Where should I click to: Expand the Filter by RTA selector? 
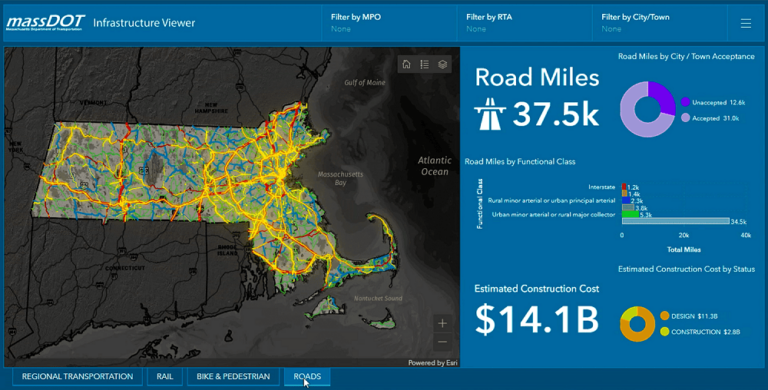coord(524,23)
